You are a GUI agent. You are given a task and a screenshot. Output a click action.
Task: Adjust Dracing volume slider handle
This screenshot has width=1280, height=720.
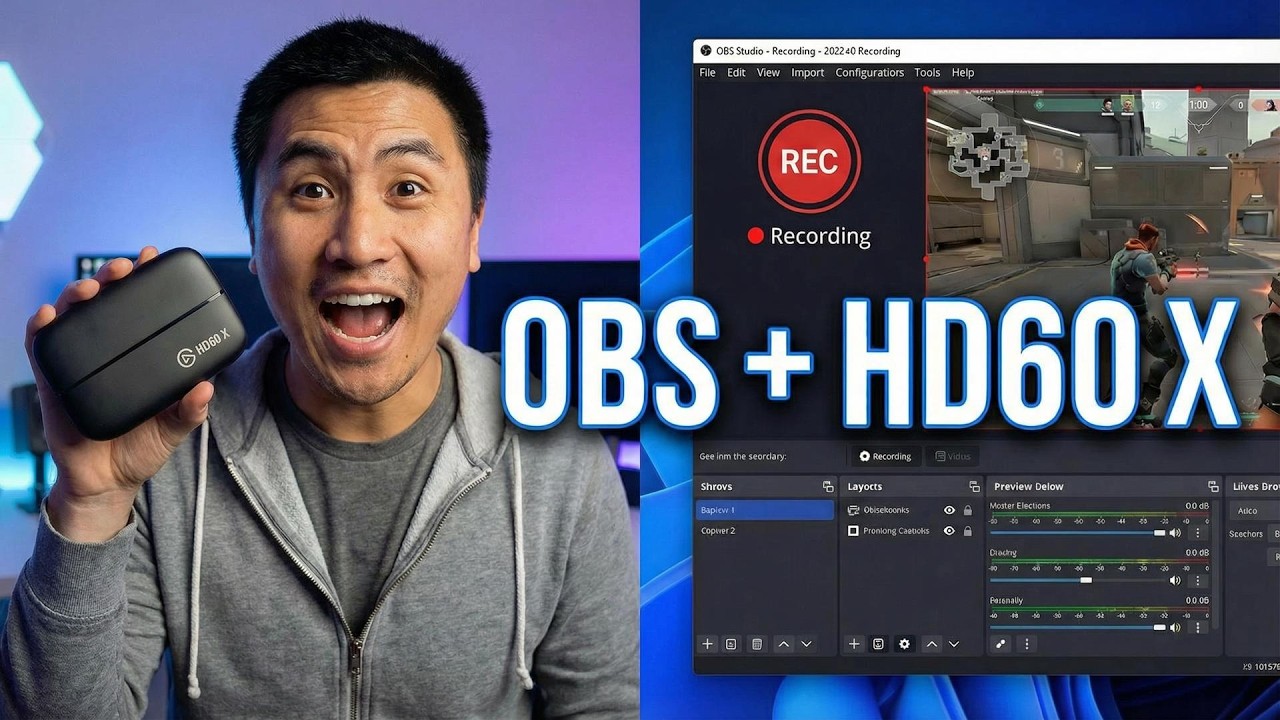coord(1086,580)
